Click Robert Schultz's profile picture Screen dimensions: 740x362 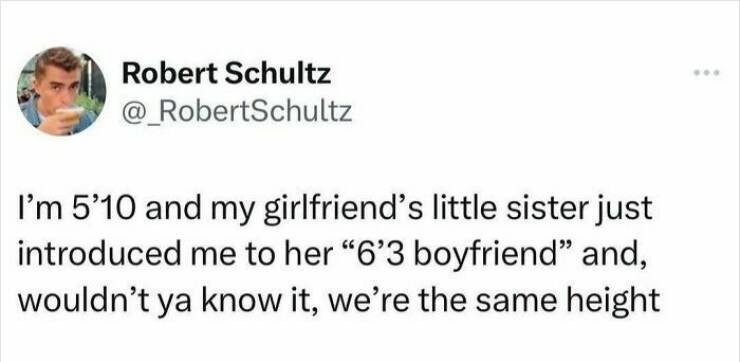[x=61, y=91]
